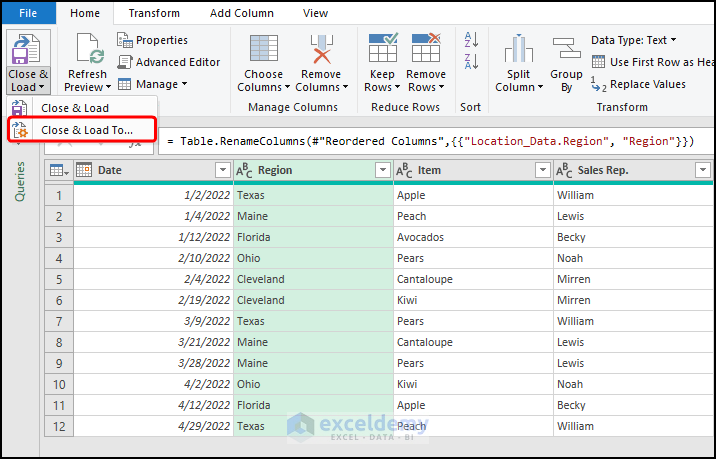
Task: Open query Properties
Action: 152,40
